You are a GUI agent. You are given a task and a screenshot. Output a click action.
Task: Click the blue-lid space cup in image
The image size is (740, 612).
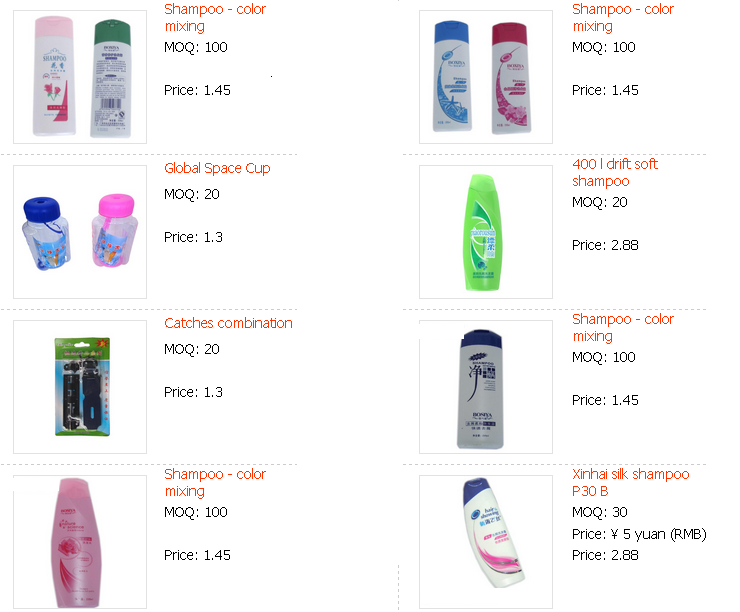click(46, 233)
